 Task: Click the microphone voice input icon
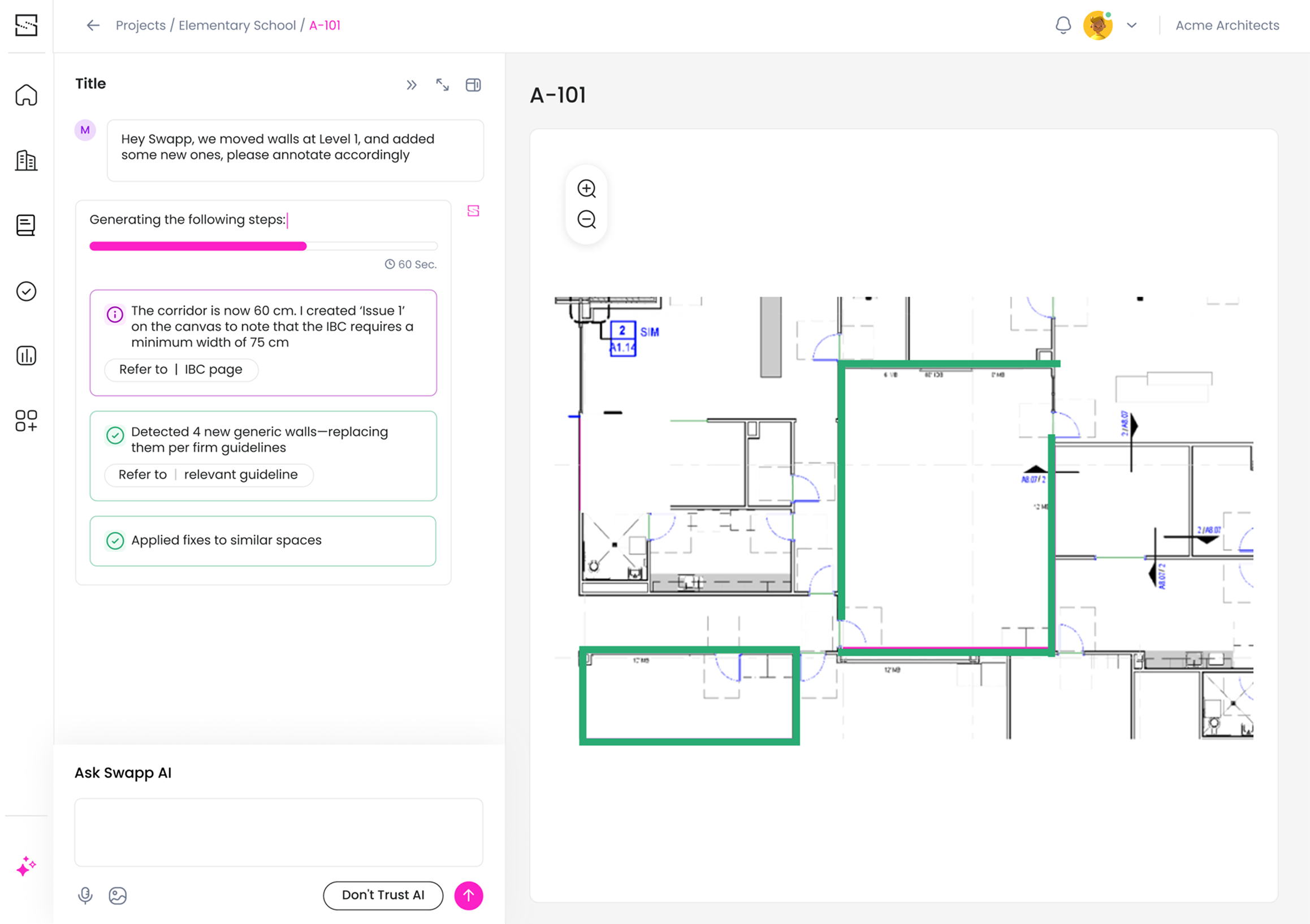(85, 896)
